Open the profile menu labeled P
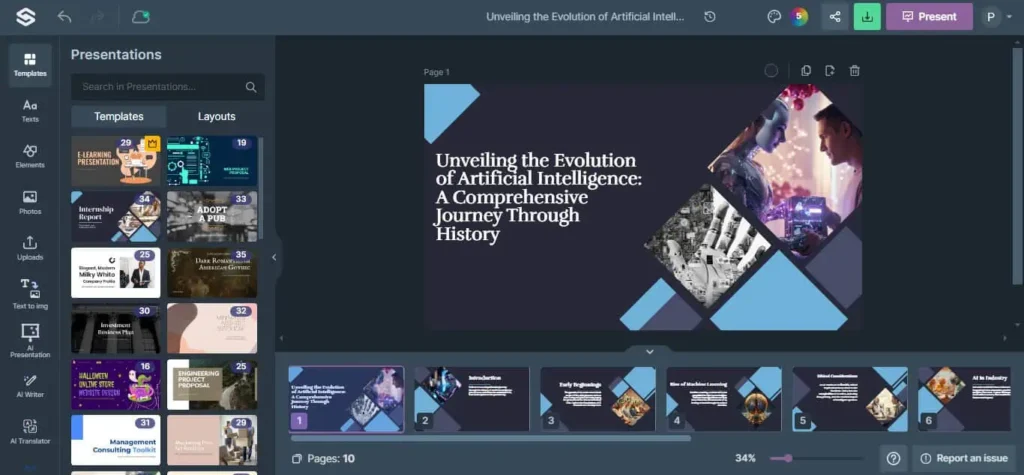1024x475 pixels. click(x=991, y=16)
